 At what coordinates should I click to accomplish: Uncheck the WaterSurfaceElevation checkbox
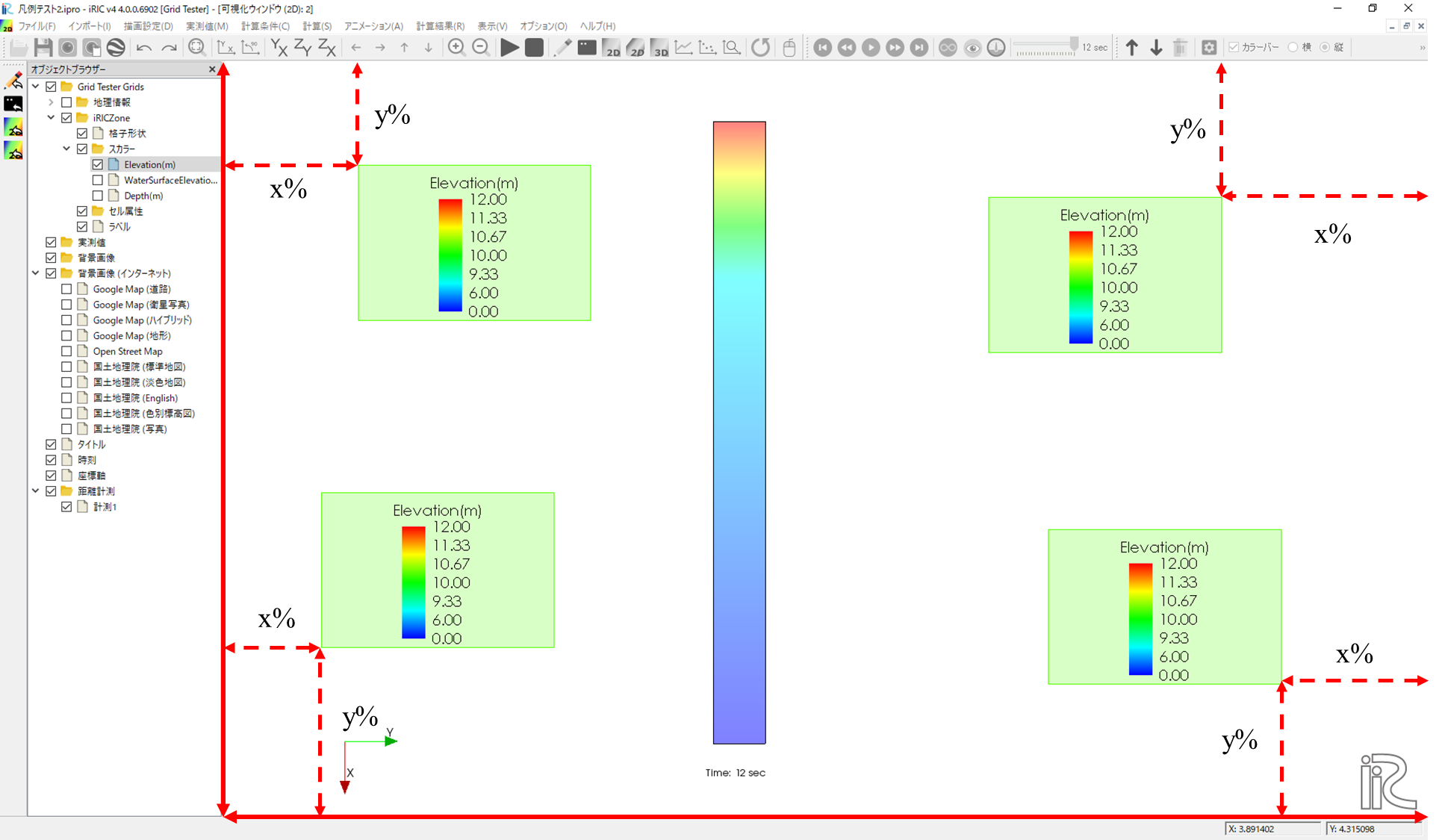[98, 180]
